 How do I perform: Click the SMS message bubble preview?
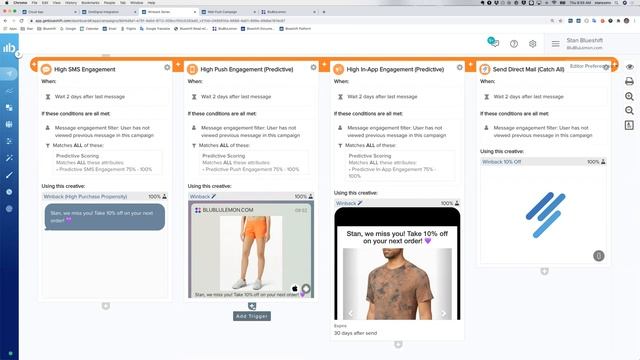tap(105, 217)
